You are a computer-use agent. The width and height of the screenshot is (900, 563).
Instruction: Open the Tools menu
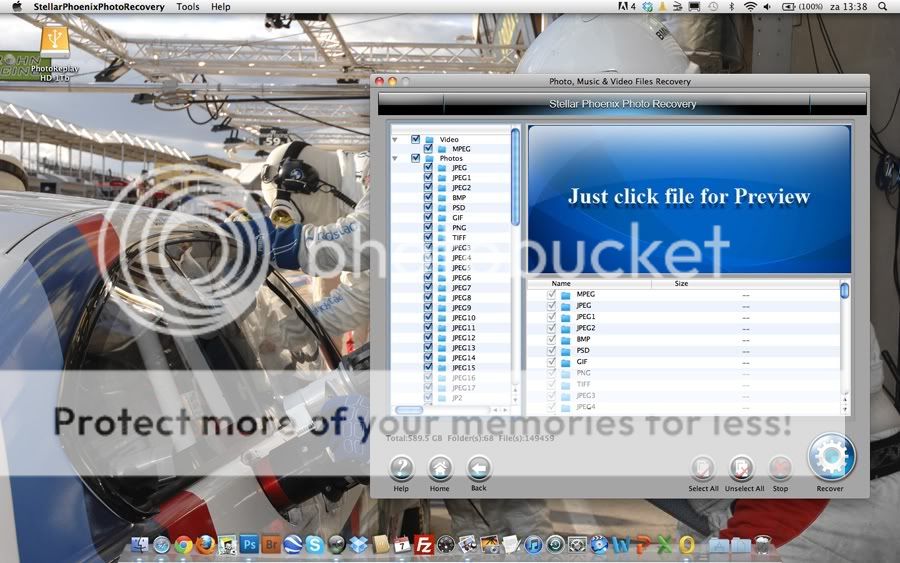[187, 7]
